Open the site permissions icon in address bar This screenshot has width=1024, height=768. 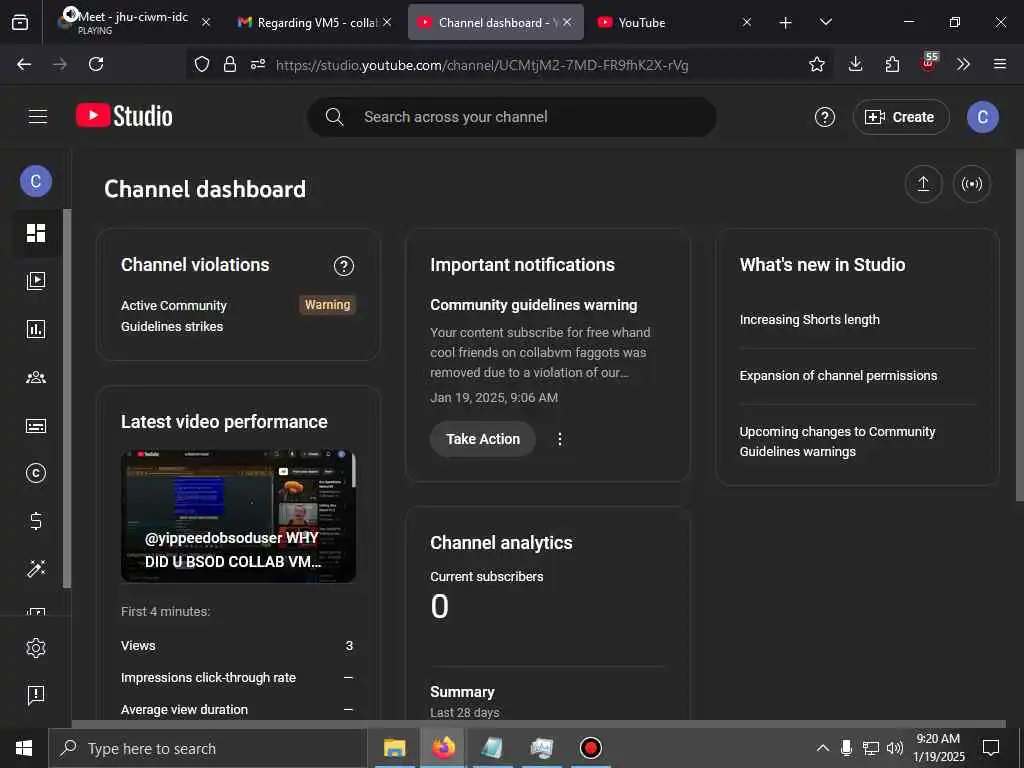coord(258,64)
